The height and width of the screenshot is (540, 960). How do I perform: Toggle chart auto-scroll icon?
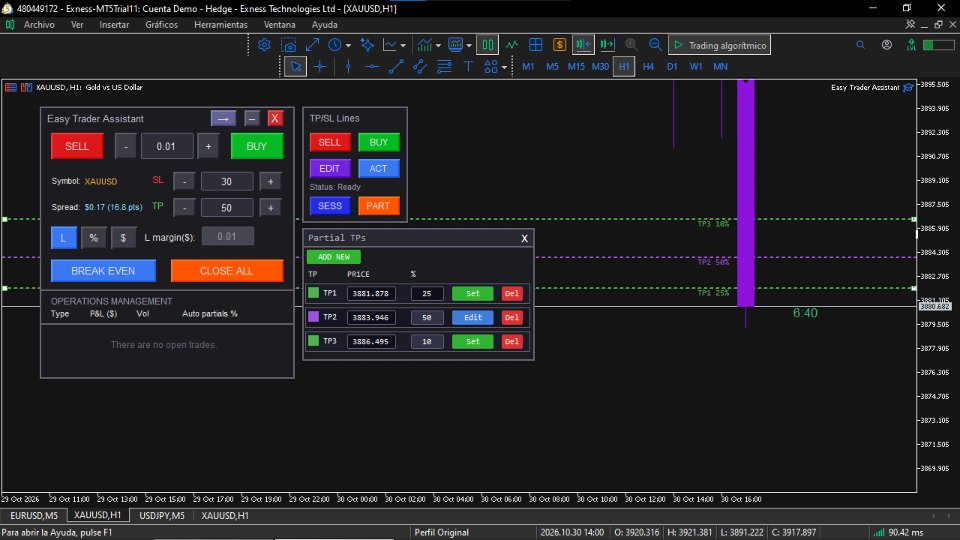(583, 45)
